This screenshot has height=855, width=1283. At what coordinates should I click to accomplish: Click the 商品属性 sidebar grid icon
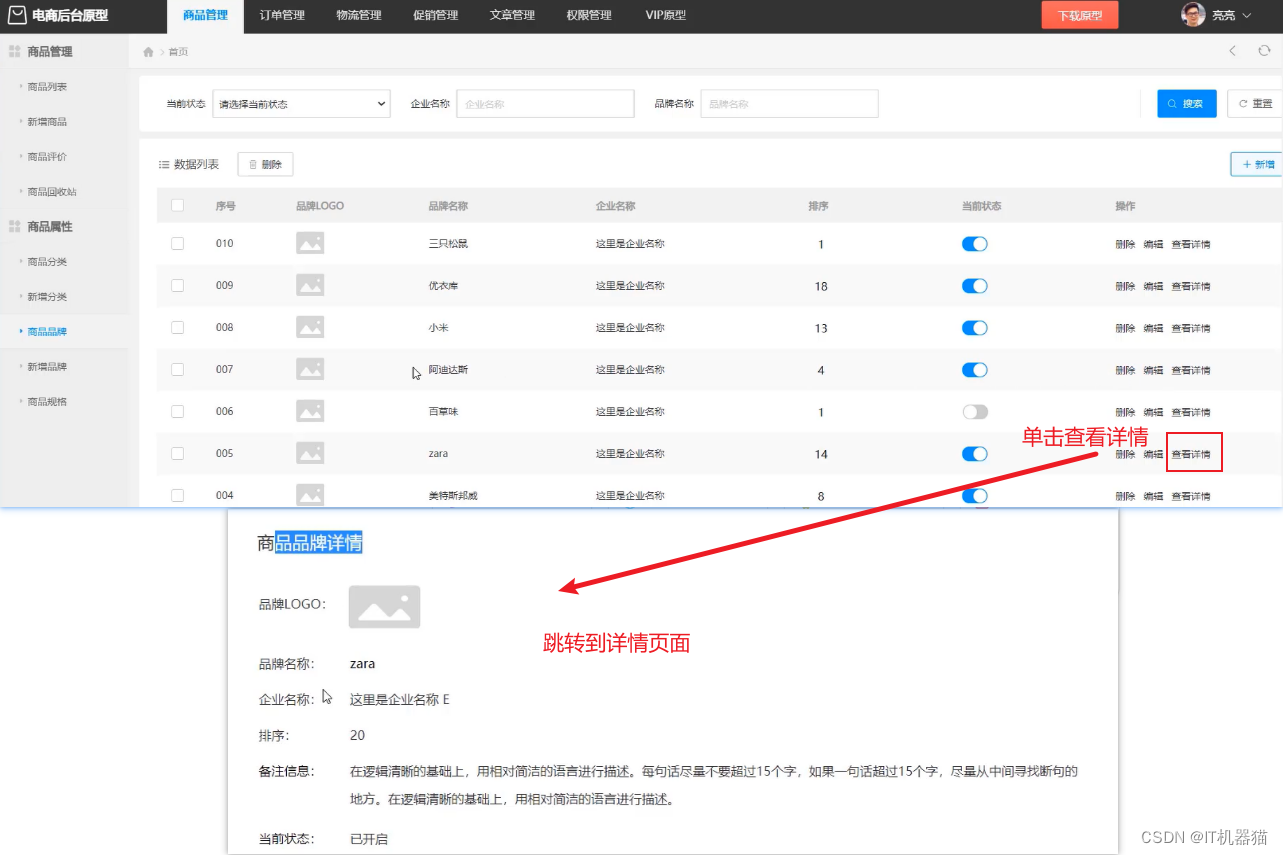(15, 227)
